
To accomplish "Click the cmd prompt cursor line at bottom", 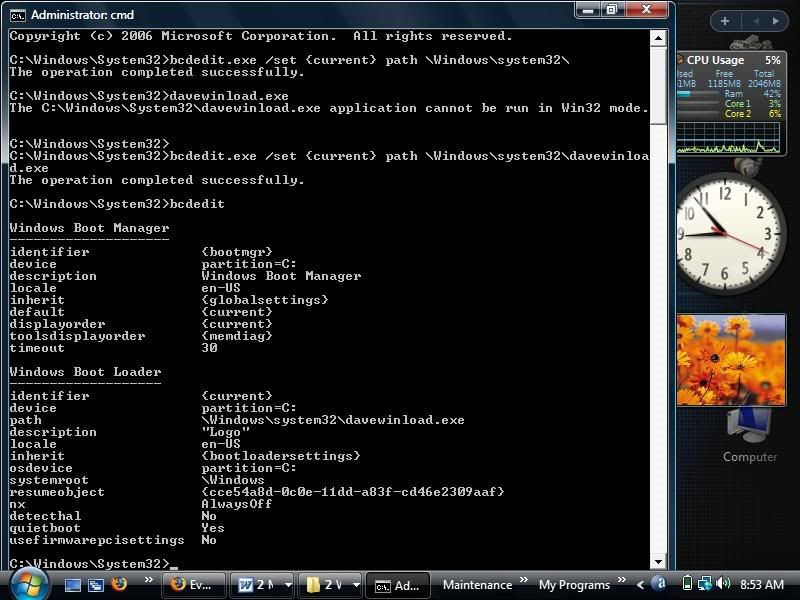I will click(93, 563).
